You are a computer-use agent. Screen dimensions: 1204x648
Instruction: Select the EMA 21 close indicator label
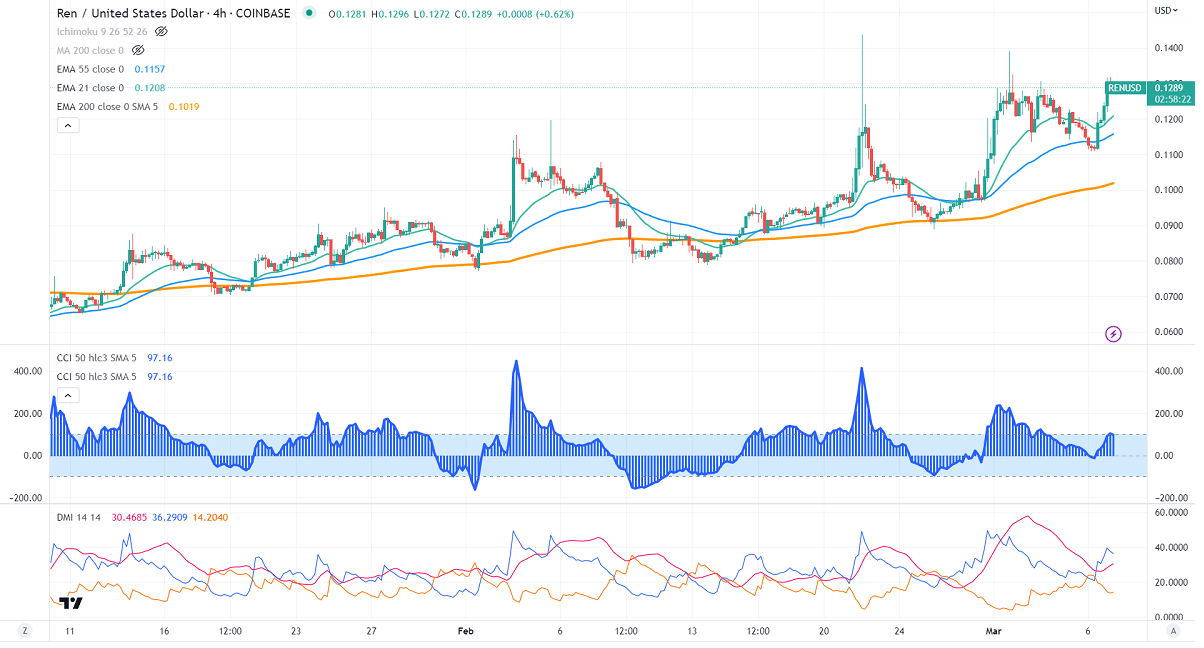point(90,88)
